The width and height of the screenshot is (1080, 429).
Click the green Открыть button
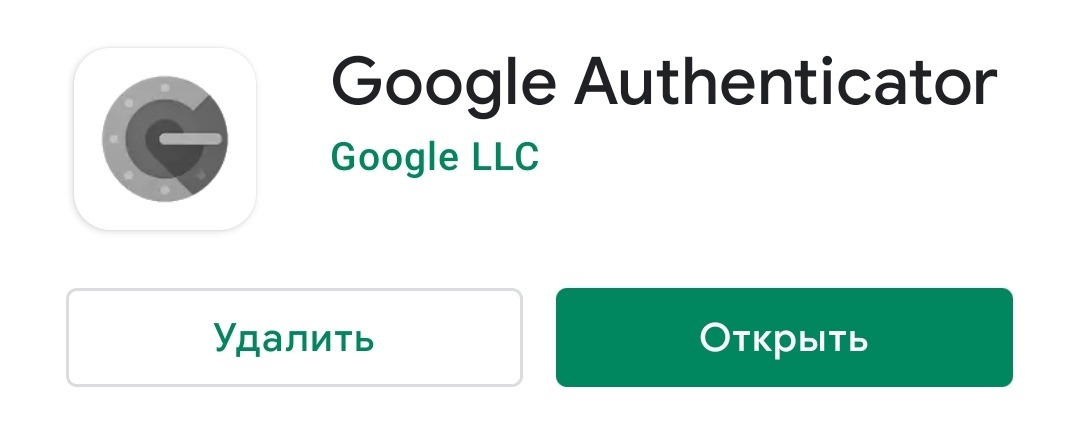tap(784, 337)
